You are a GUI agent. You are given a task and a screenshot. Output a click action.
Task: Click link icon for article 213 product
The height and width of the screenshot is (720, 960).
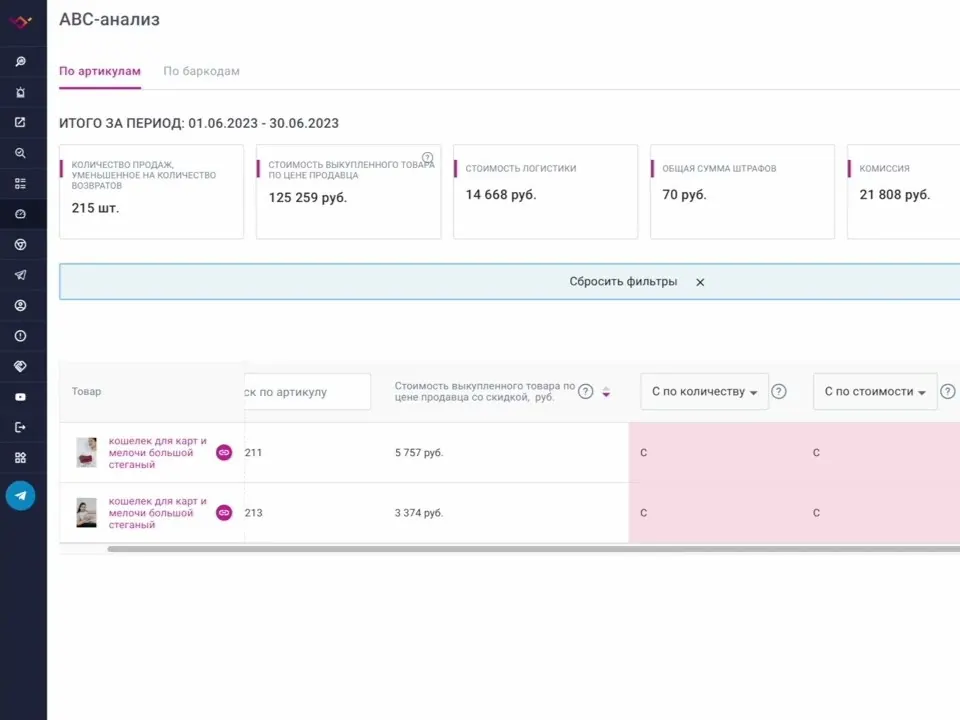click(224, 512)
